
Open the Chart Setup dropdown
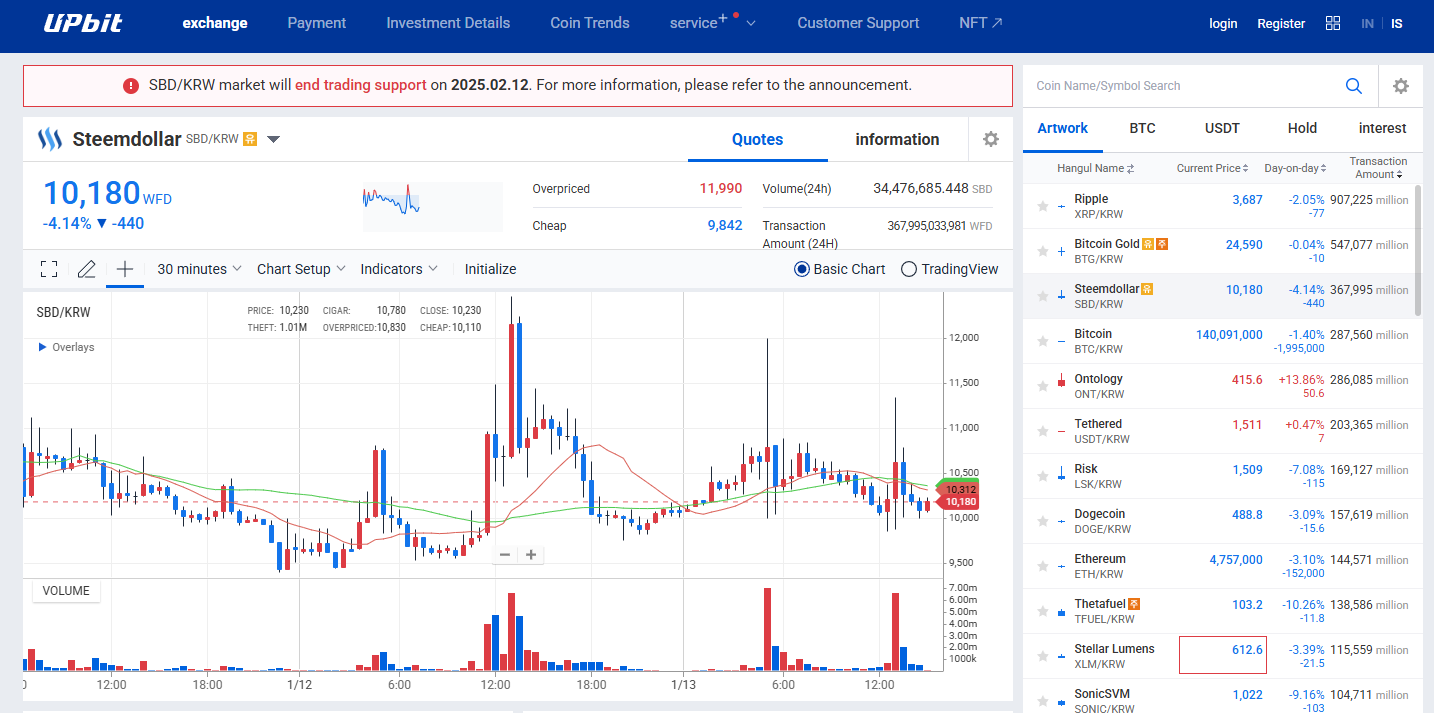pyautogui.click(x=301, y=269)
